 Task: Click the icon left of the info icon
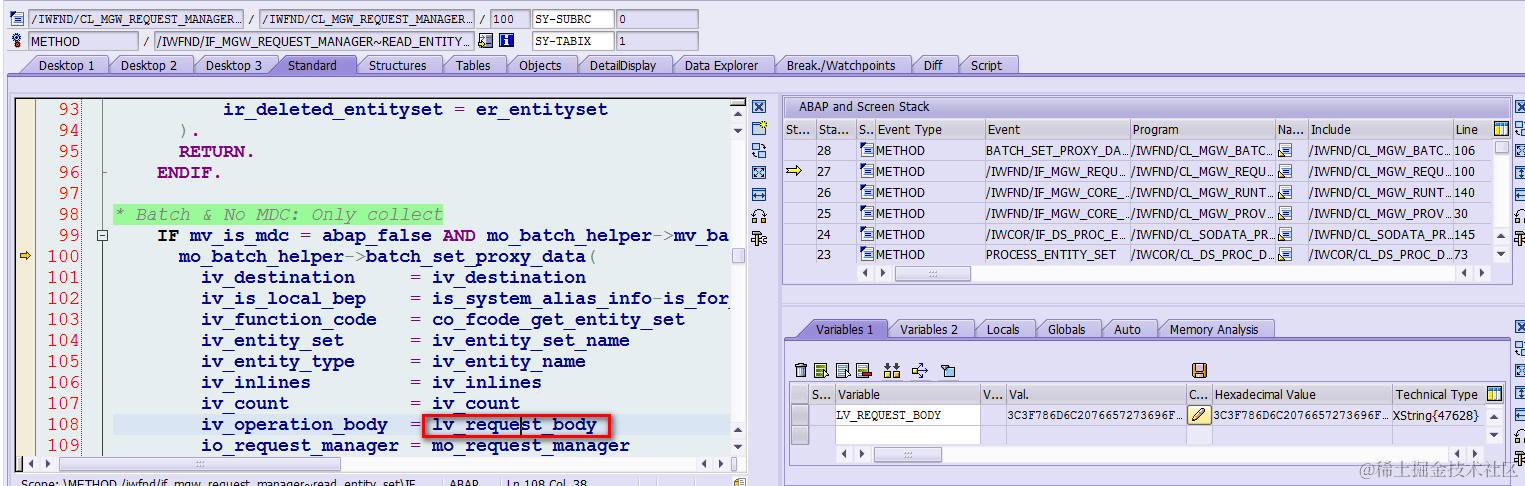click(x=486, y=41)
